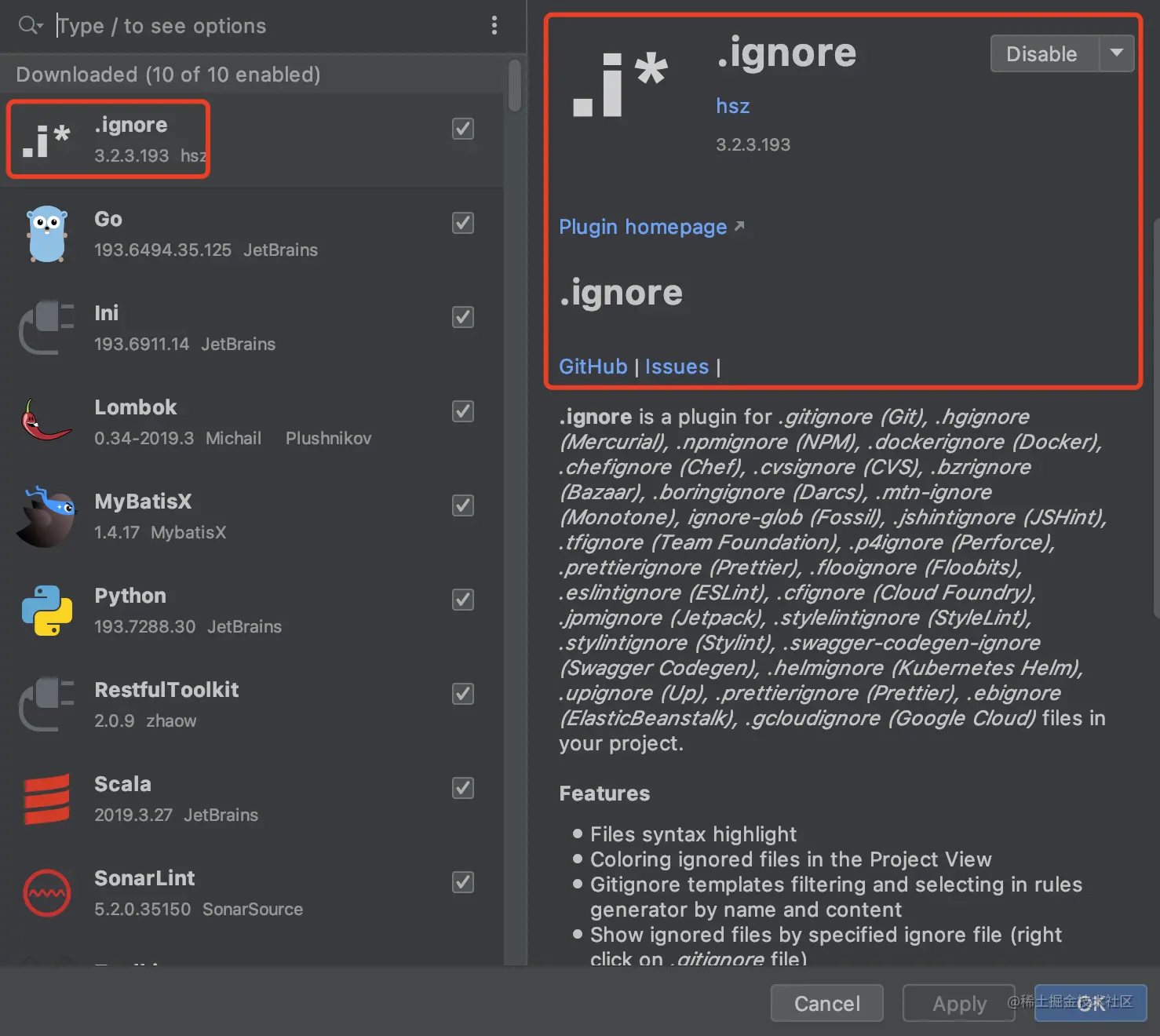Open the Disable button dropdown arrow

(x=1117, y=53)
